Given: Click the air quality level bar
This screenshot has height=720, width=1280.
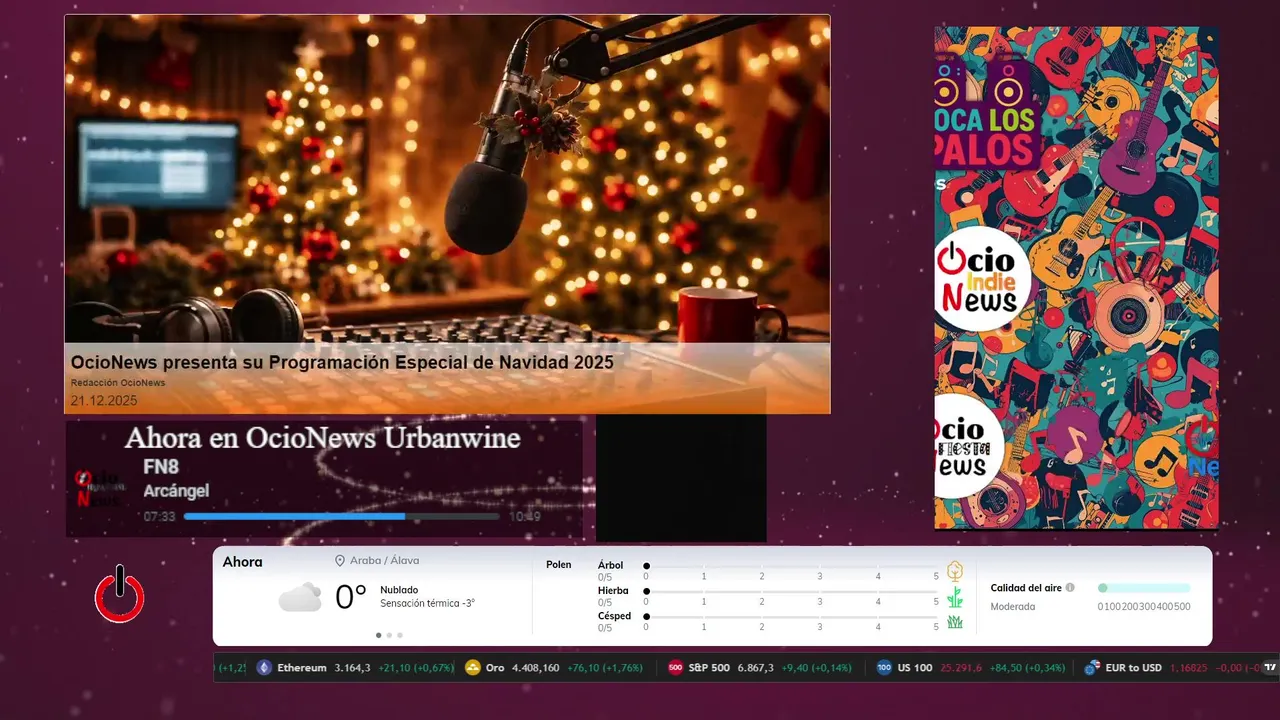Looking at the screenshot, I should click(1144, 588).
